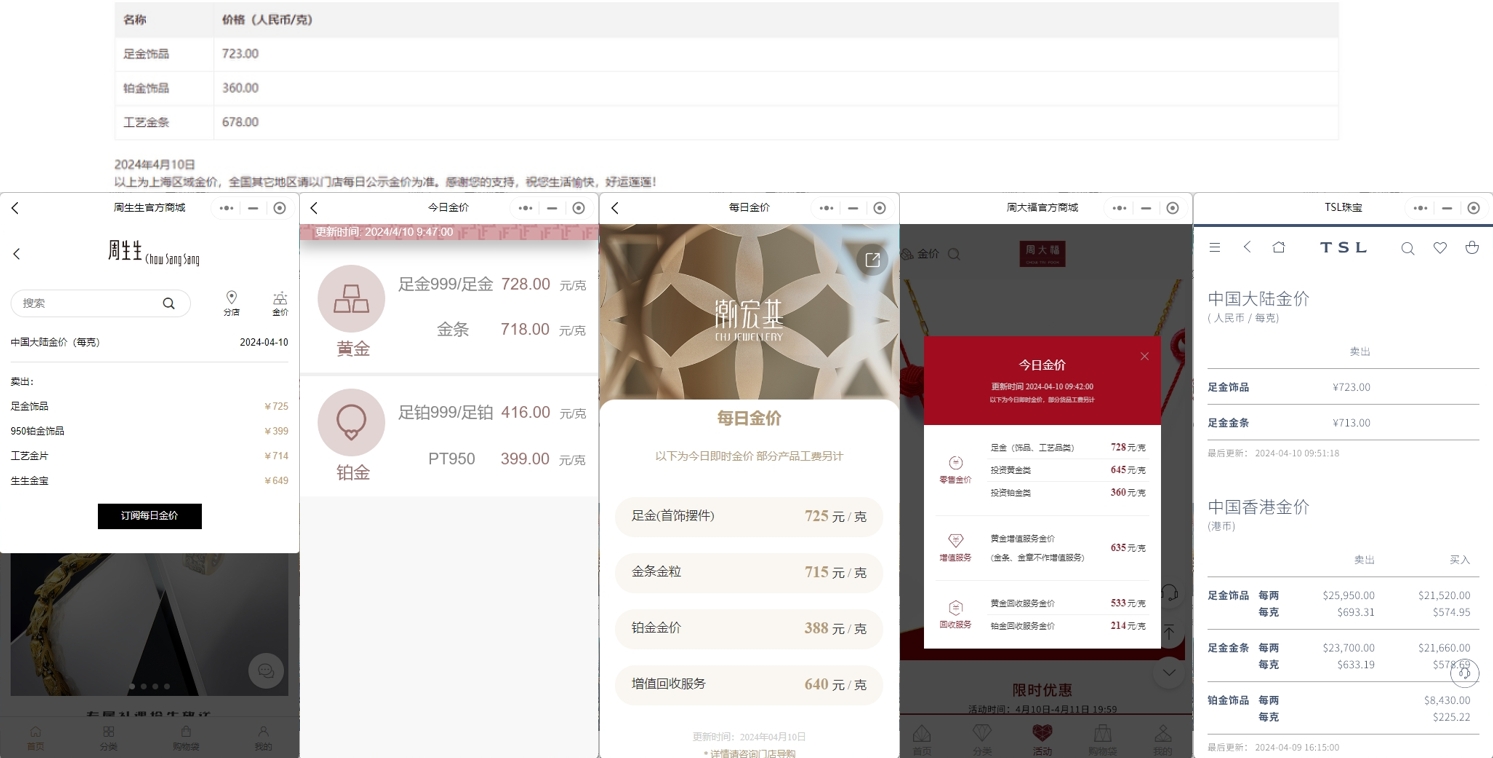Open the 分店 store locator in 周生生
Screen dimensions: 1493x758
click(x=231, y=303)
